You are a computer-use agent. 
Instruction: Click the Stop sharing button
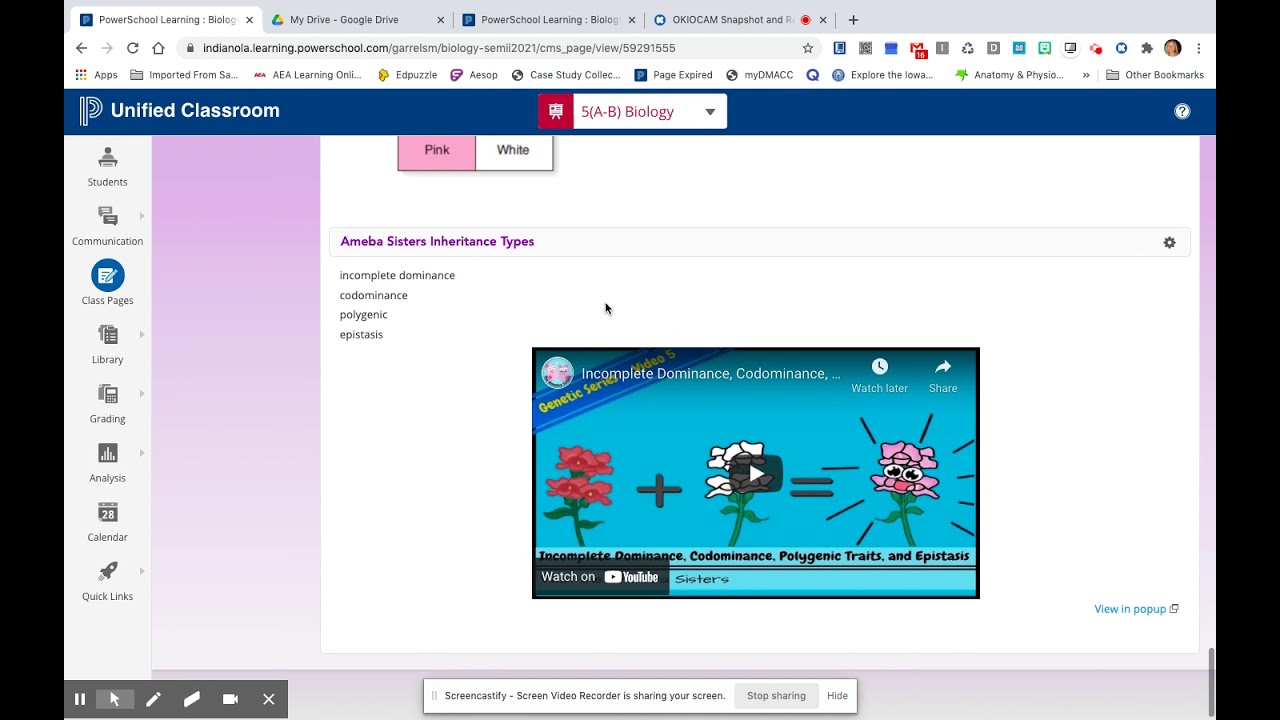[776, 696]
